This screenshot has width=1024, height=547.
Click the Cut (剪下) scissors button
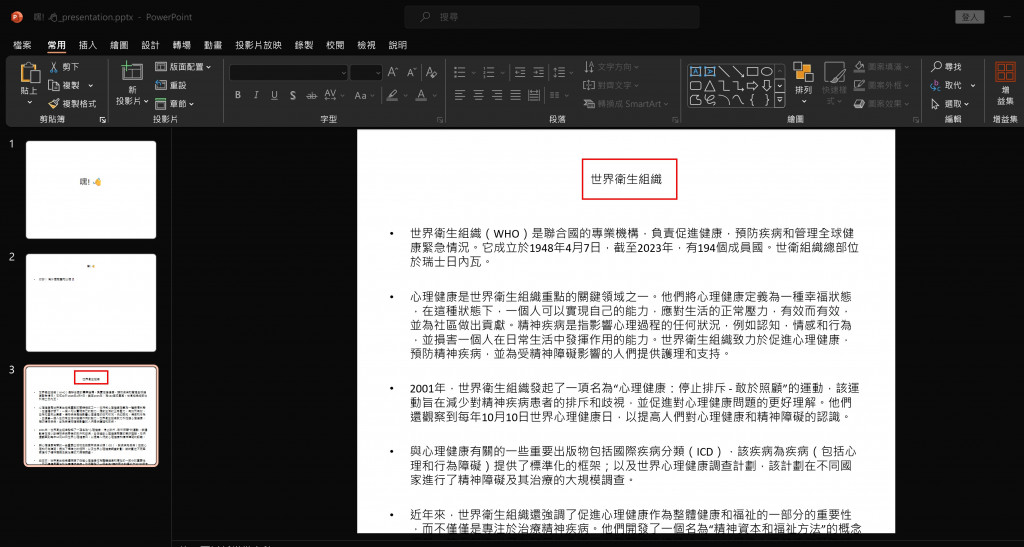click(x=64, y=67)
